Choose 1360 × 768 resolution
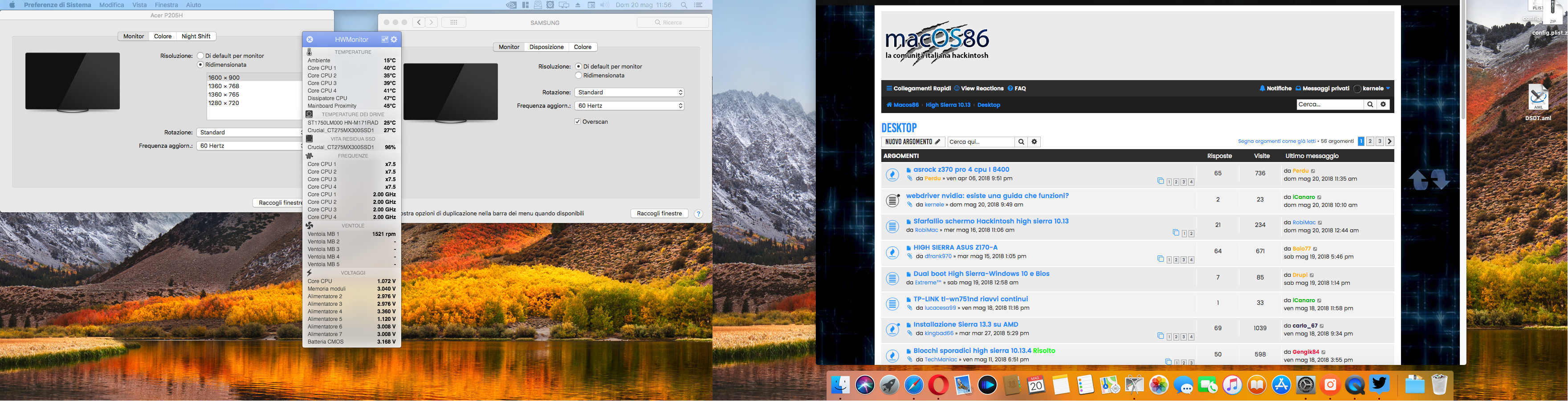The image size is (1568, 401). pyautogui.click(x=224, y=86)
